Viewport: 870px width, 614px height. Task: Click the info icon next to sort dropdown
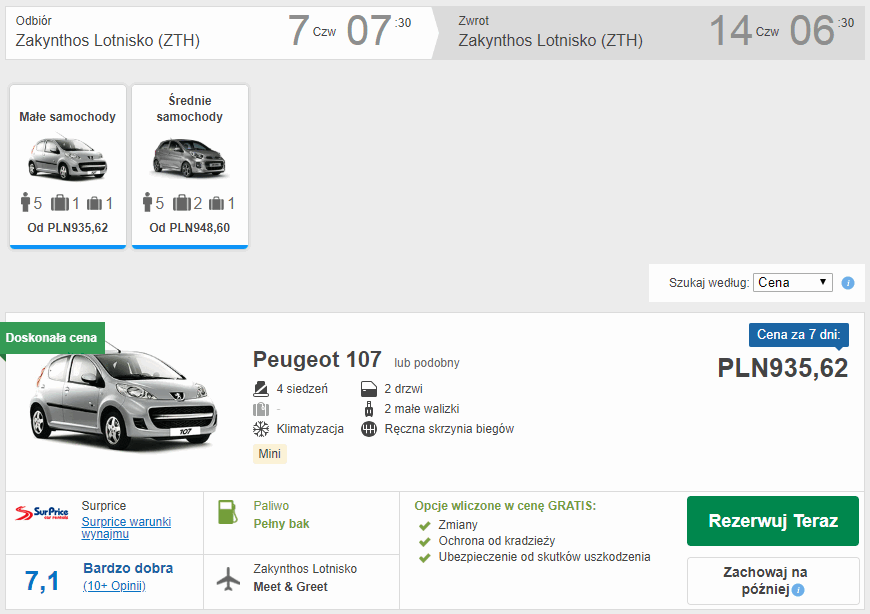pyautogui.click(x=848, y=283)
